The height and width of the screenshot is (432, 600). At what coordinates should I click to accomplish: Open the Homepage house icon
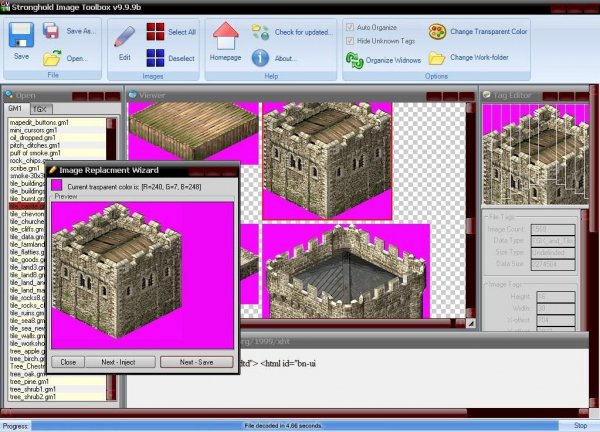tap(226, 40)
